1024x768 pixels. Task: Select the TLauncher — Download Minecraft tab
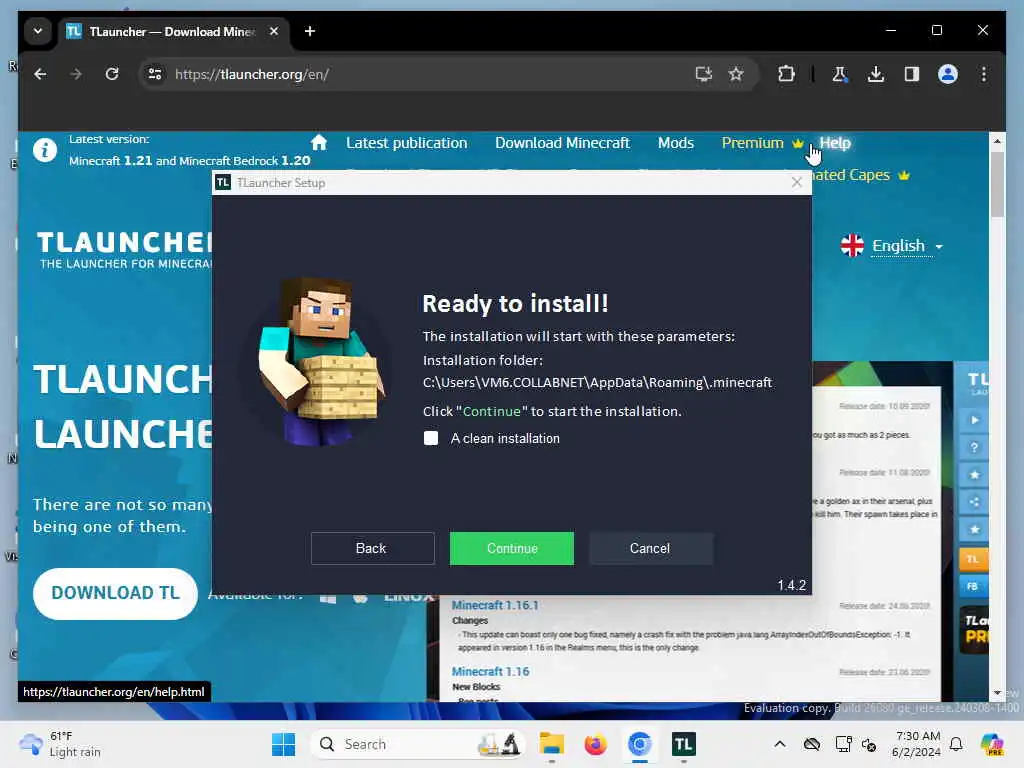[x=173, y=31]
